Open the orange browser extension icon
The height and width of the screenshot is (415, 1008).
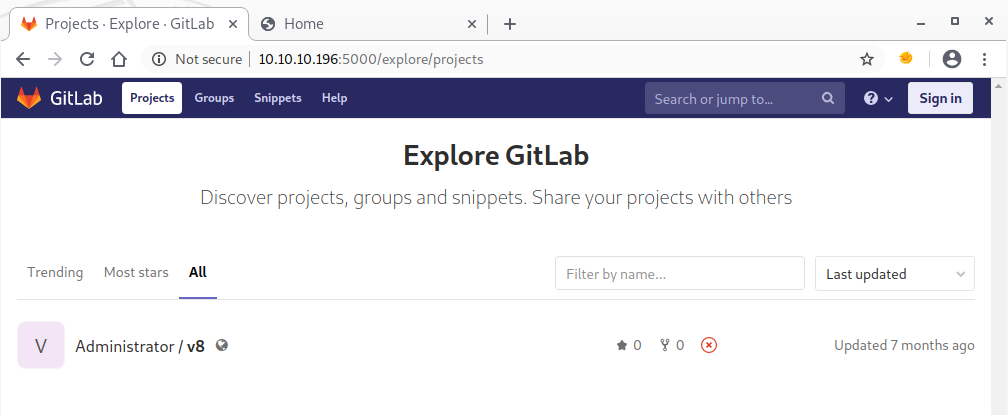tap(906, 58)
